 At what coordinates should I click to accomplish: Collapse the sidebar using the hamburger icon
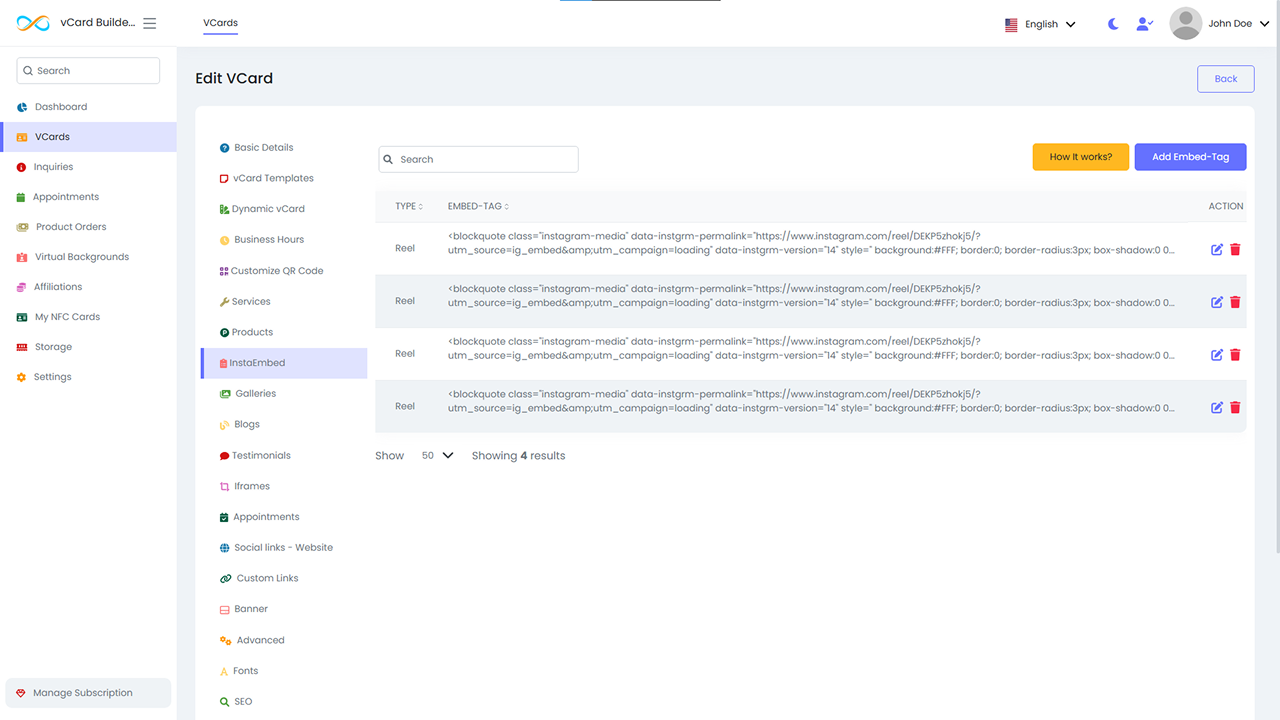click(150, 23)
